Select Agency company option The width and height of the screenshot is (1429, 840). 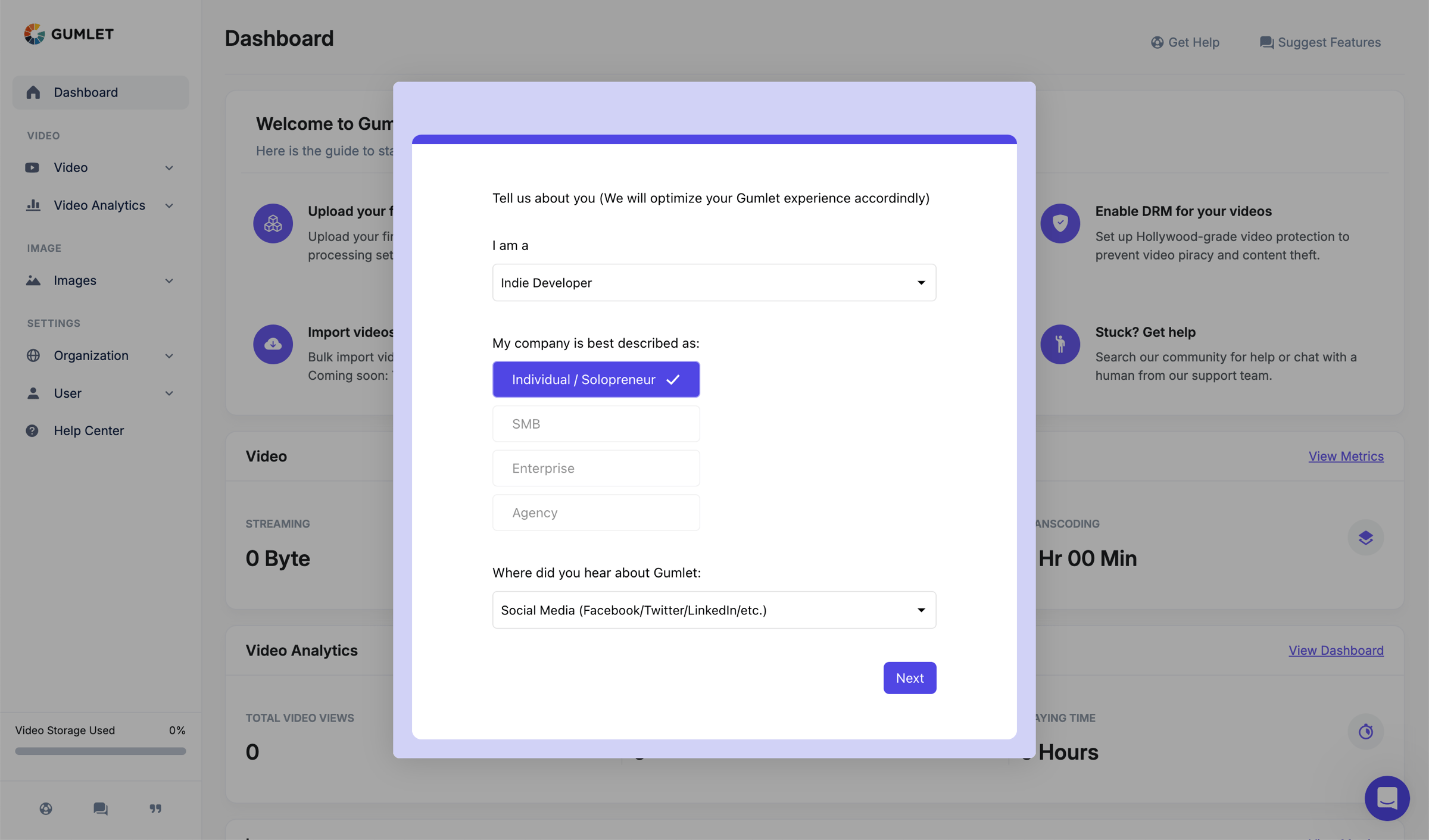pyautogui.click(x=596, y=513)
